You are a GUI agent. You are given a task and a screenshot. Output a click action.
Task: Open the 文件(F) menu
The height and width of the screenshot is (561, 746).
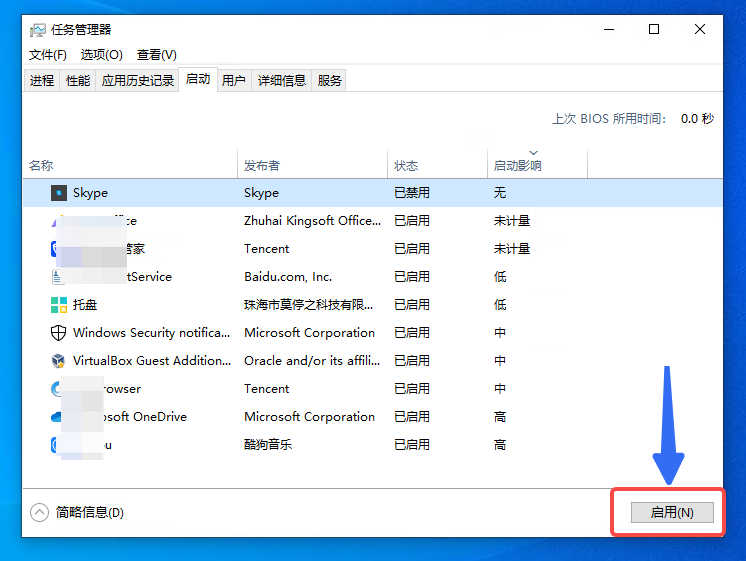click(x=48, y=55)
